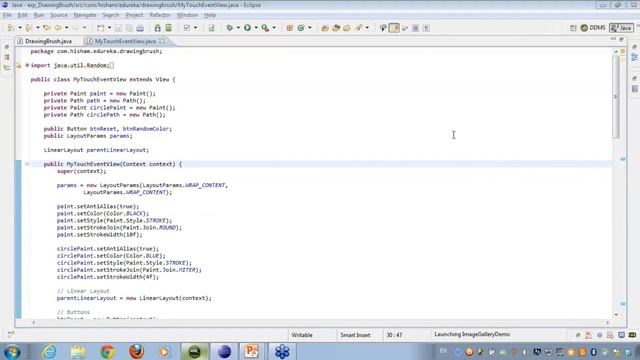Image resolution: width=640 pixels, height=360 pixels.
Task: Click the line 'public class MyTouchEventView extends View {'
Action: pyautogui.click(x=103, y=79)
